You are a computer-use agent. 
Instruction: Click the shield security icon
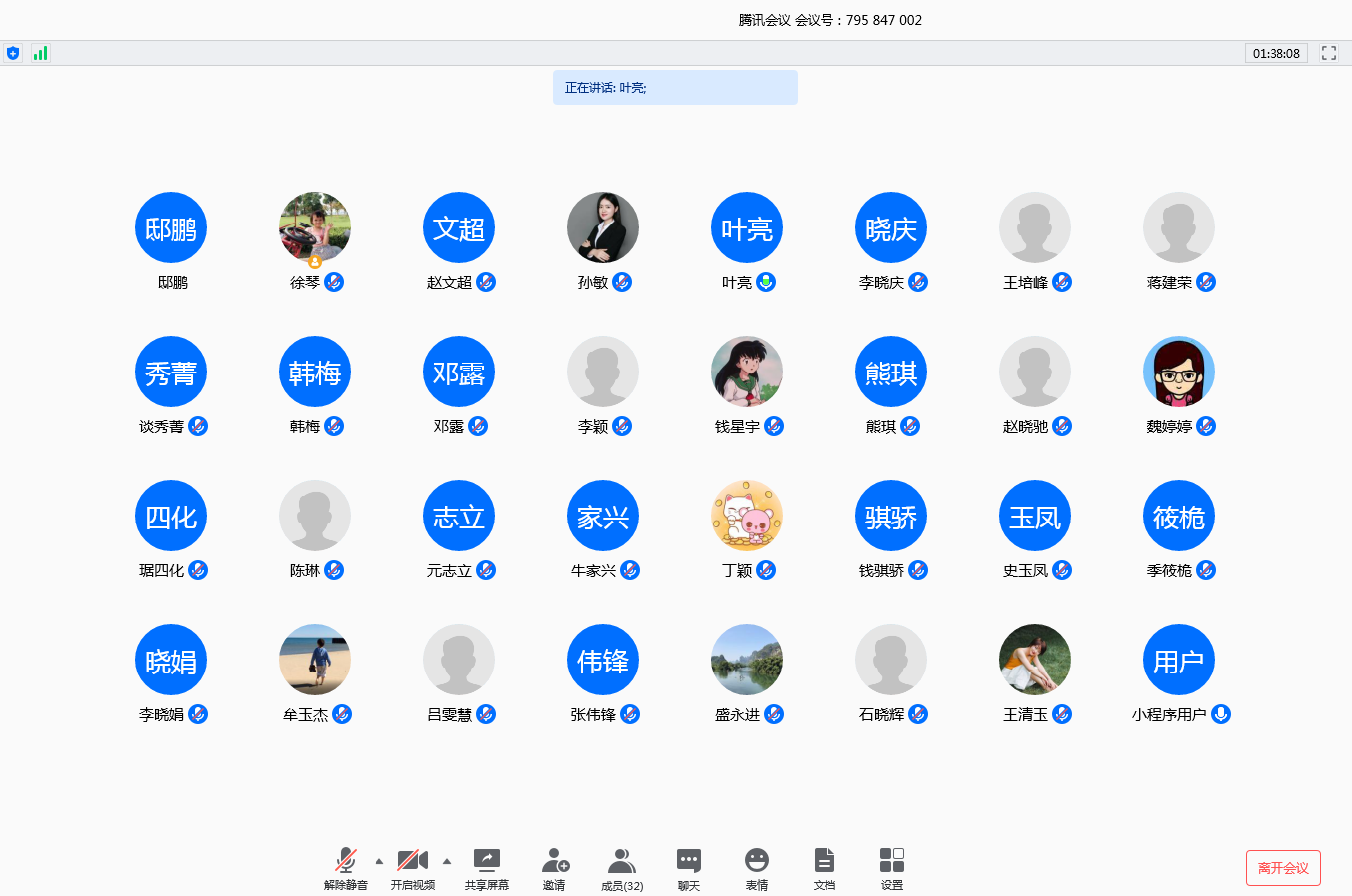pyautogui.click(x=13, y=53)
